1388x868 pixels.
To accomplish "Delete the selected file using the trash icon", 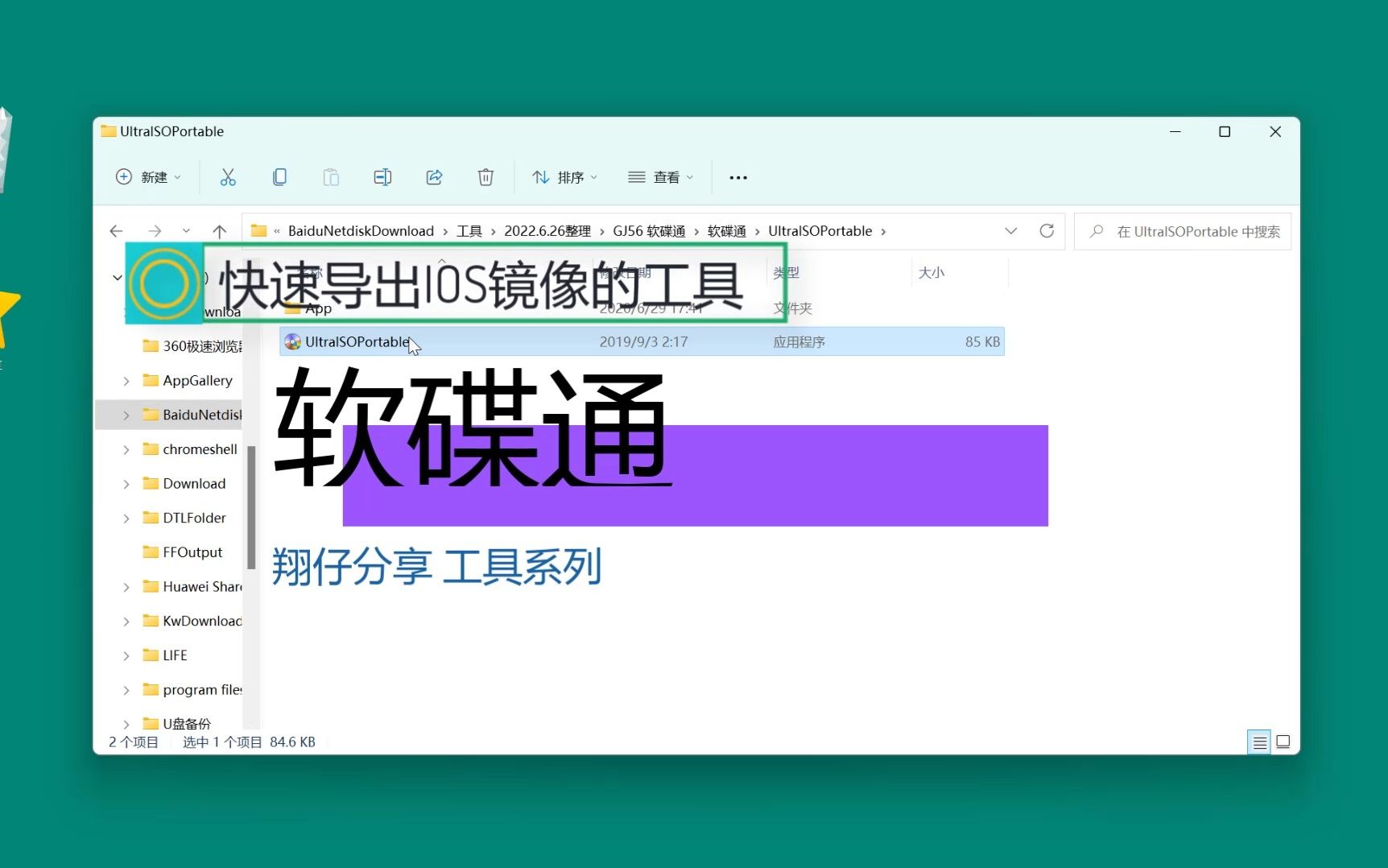I will point(485,177).
